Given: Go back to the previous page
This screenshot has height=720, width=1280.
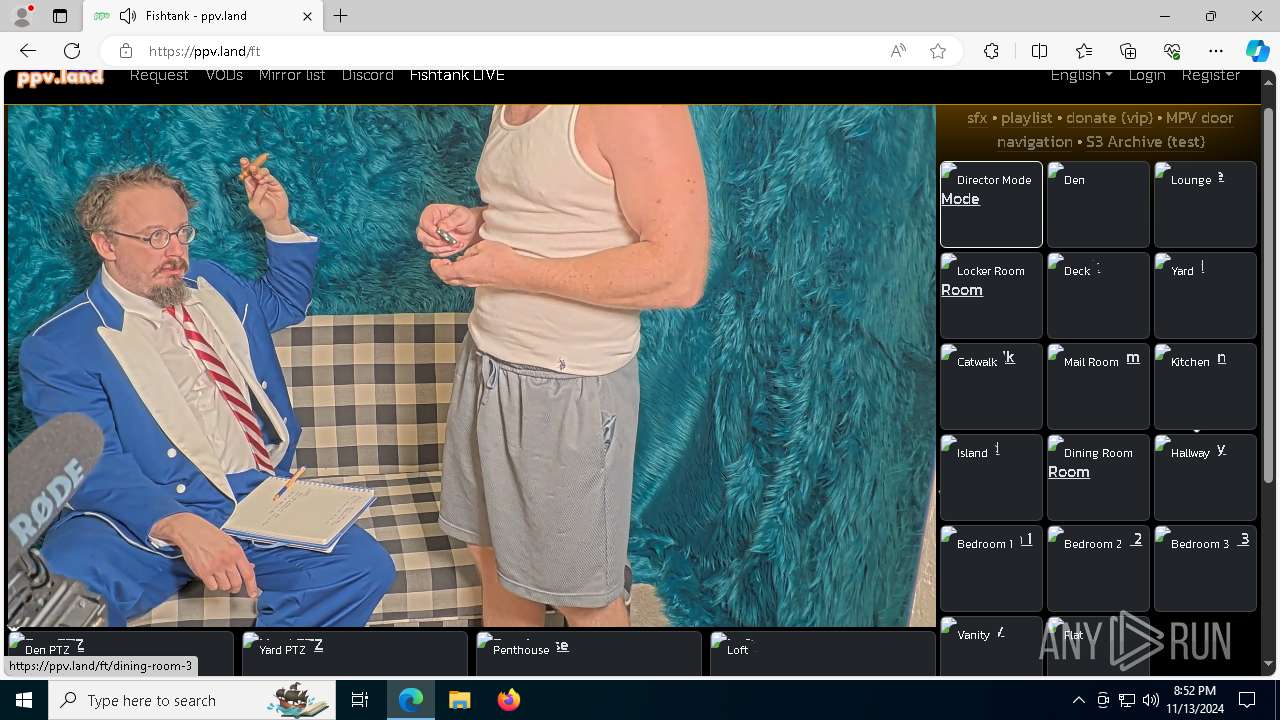Looking at the screenshot, I should [28, 51].
